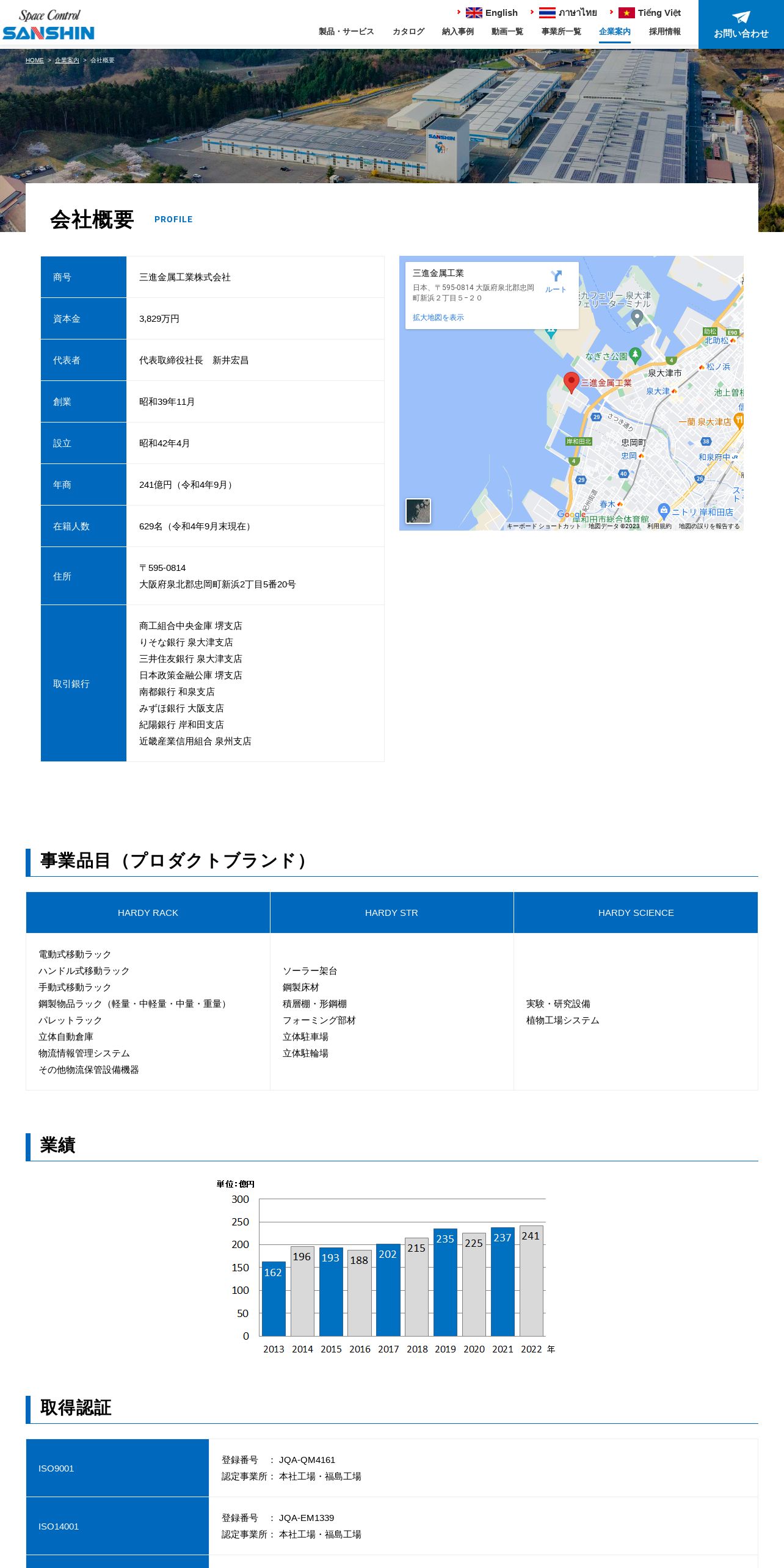Click 629名 employee count text
This screenshot has height=1568, width=784.
click(x=197, y=526)
